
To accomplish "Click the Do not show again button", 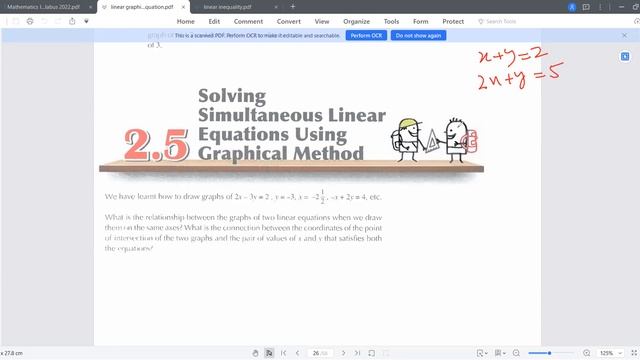I will click(x=418, y=36).
